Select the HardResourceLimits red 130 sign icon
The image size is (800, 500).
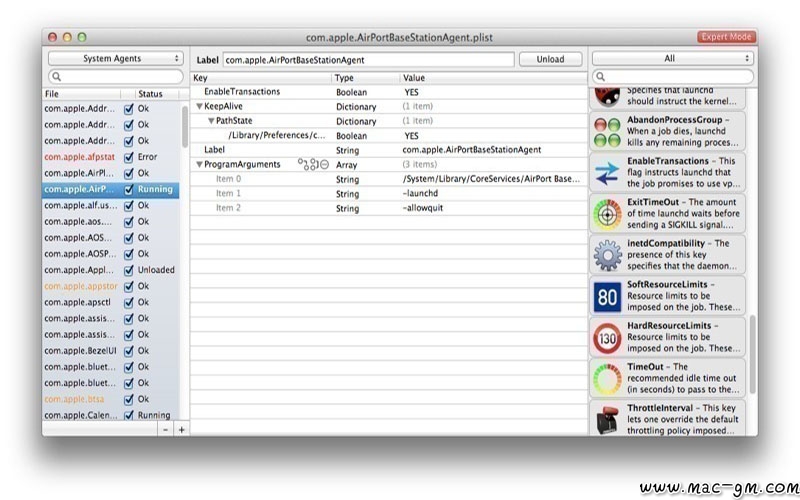pos(607,338)
